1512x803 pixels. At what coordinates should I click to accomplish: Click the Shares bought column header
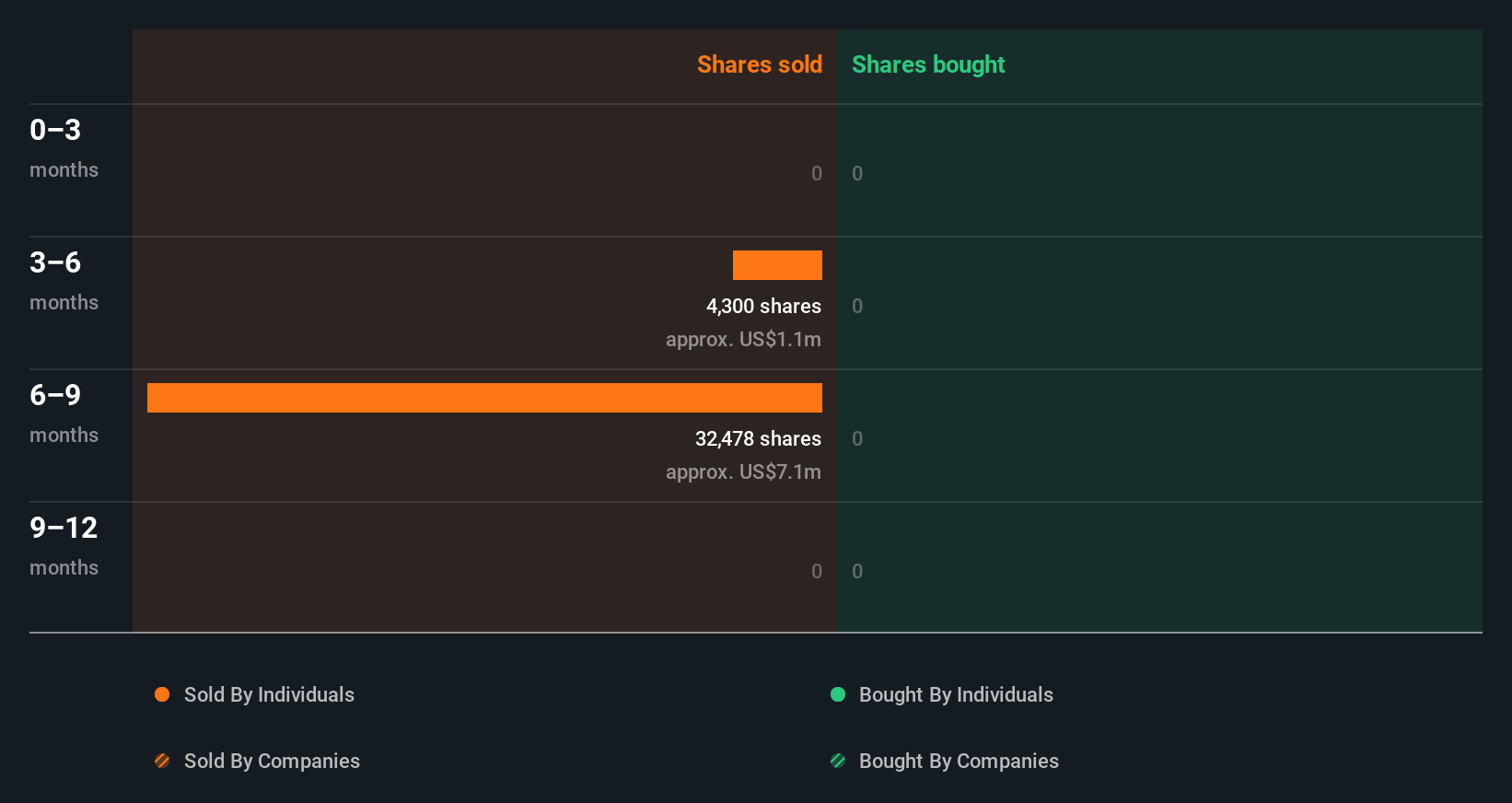pyautogui.click(x=928, y=64)
